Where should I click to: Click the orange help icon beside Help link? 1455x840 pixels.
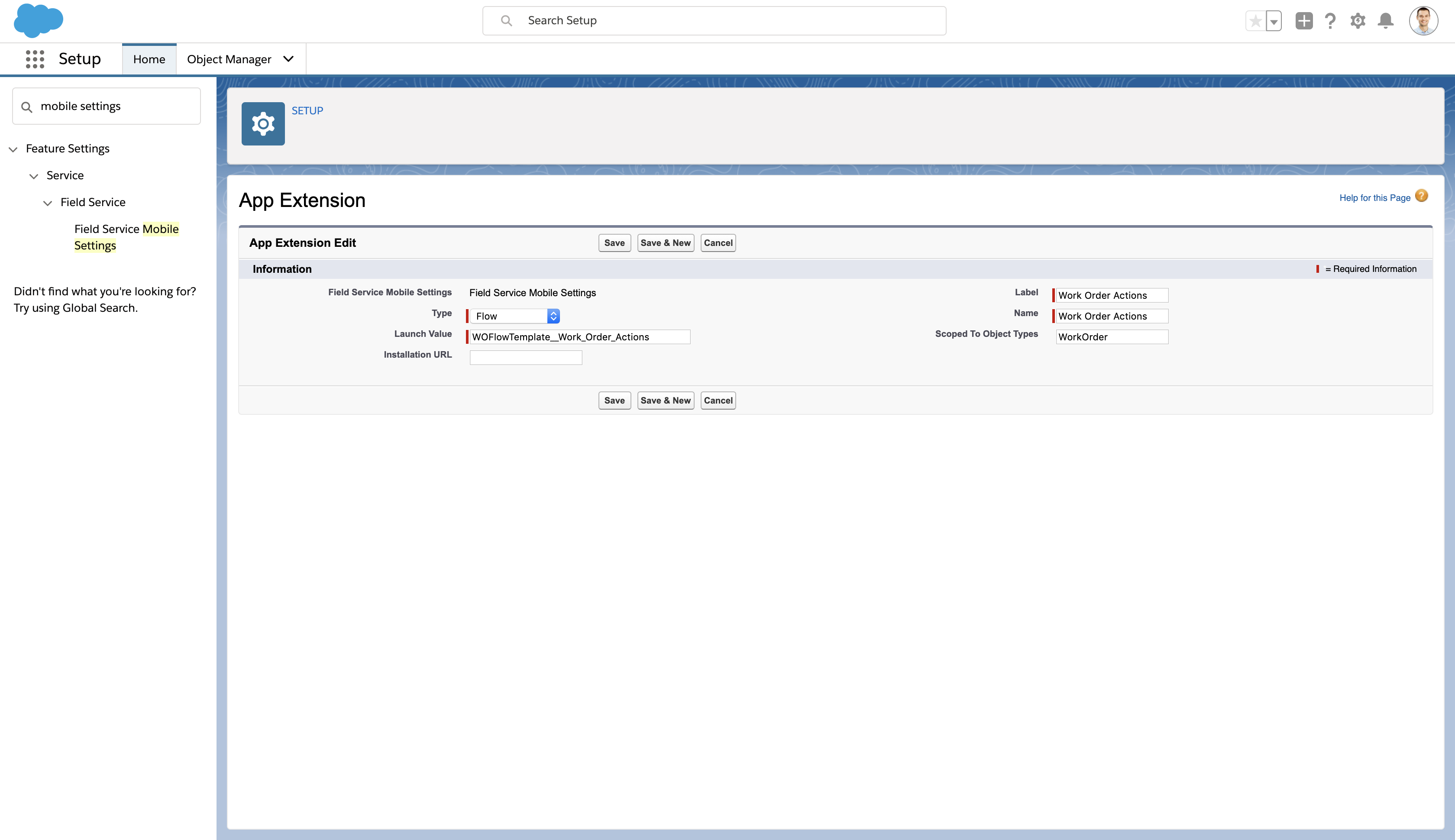pos(1422,196)
